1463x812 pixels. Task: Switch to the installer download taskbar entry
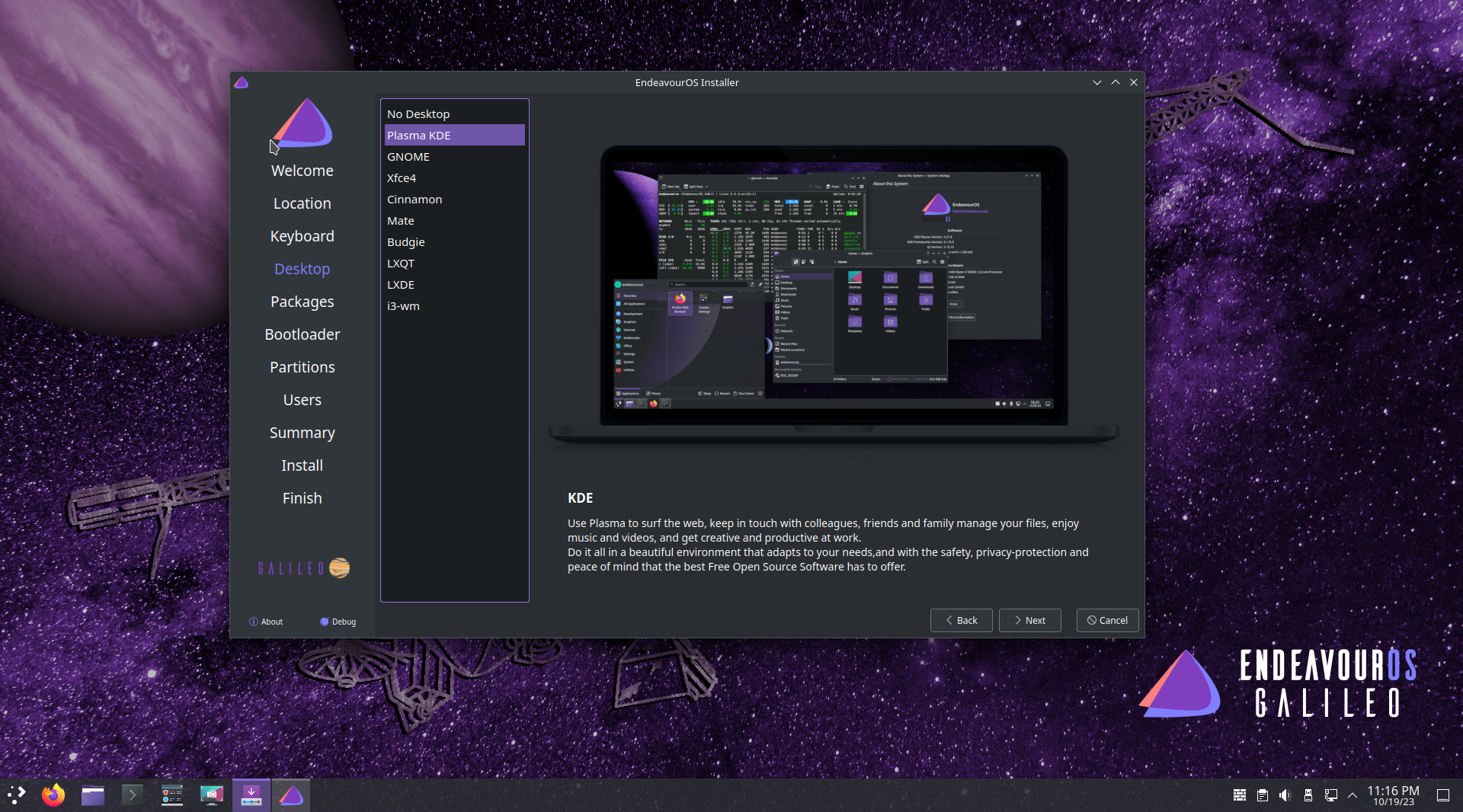251,795
